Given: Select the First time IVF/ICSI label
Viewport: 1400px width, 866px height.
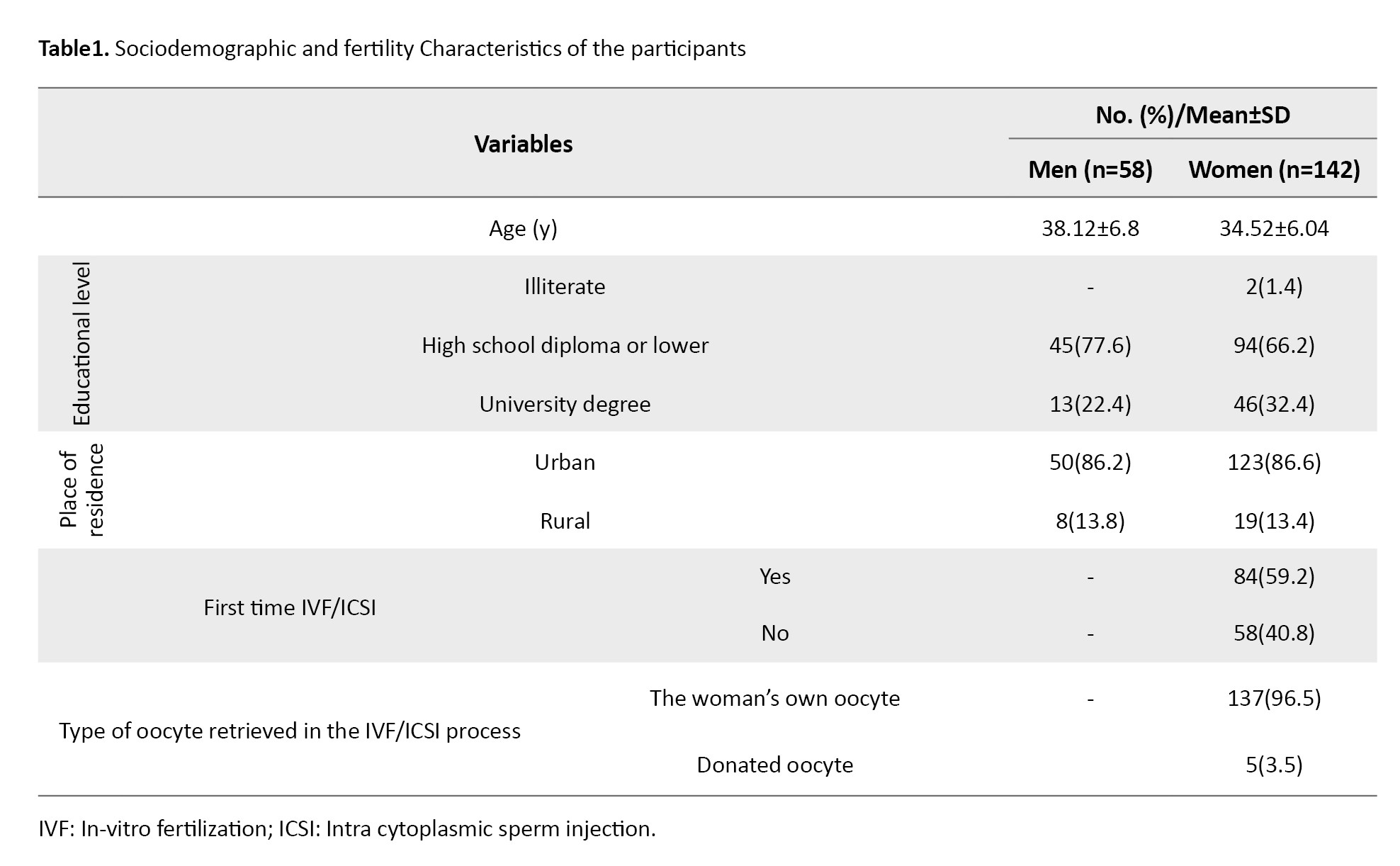Looking at the screenshot, I should pyautogui.click(x=289, y=608).
